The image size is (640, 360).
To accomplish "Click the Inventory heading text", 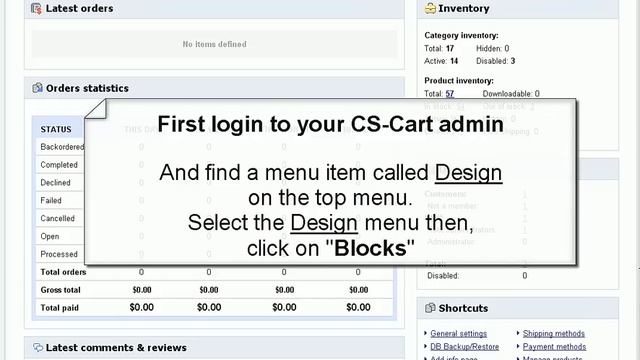I will click(464, 8).
